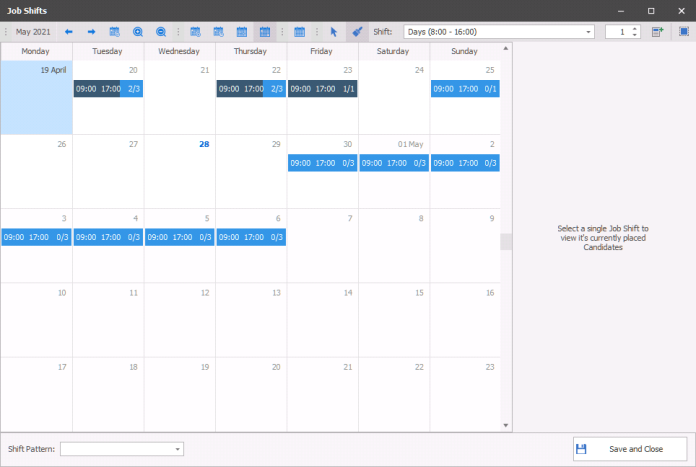
Task: Click the calendar icon right after the forward arrow
Action: [115, 32]
